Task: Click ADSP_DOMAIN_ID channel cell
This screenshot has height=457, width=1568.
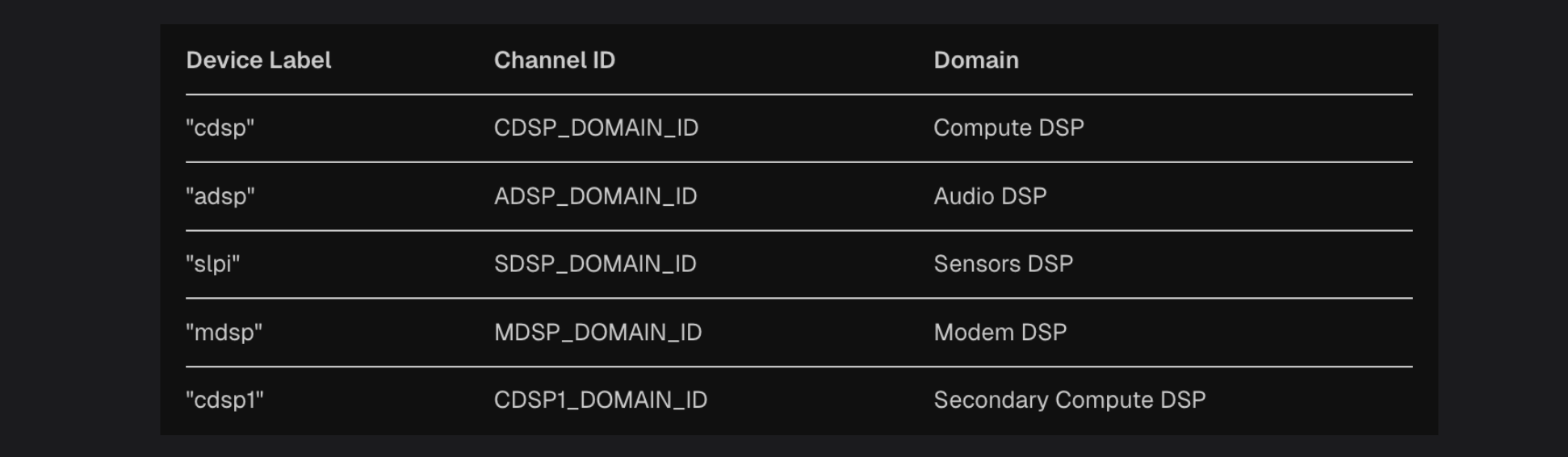Action: [x=595, y=196]
